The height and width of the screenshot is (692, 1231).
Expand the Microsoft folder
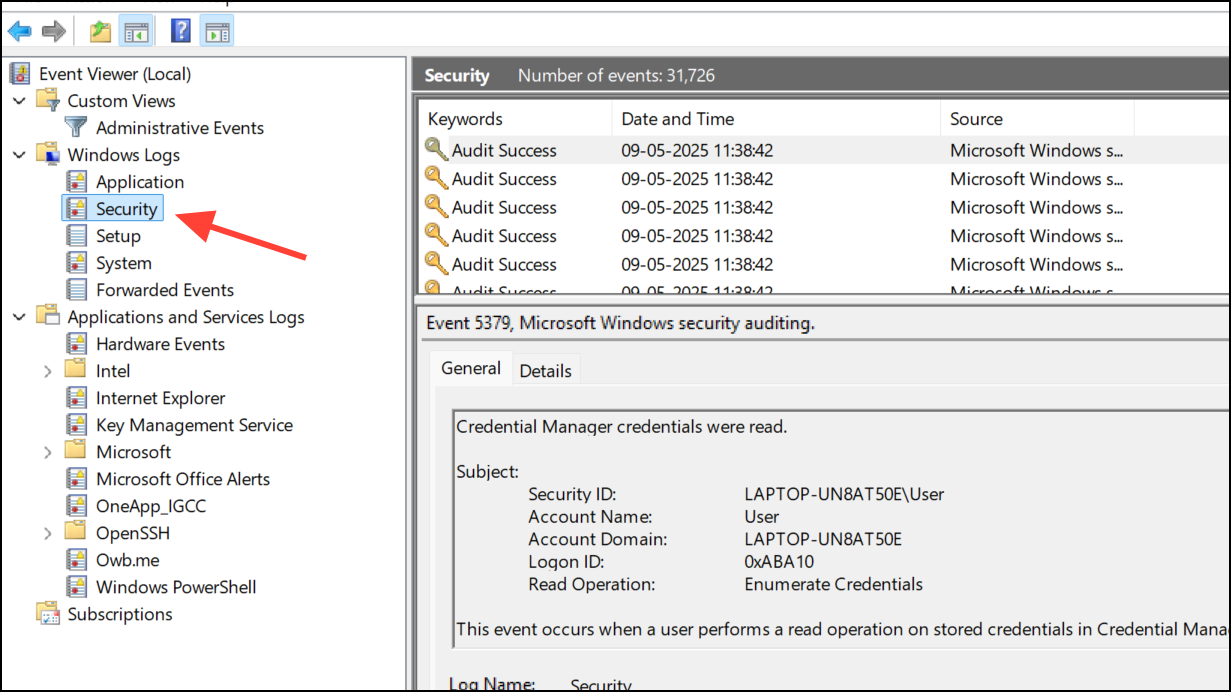pyautogui.click(x=48, y=452)
